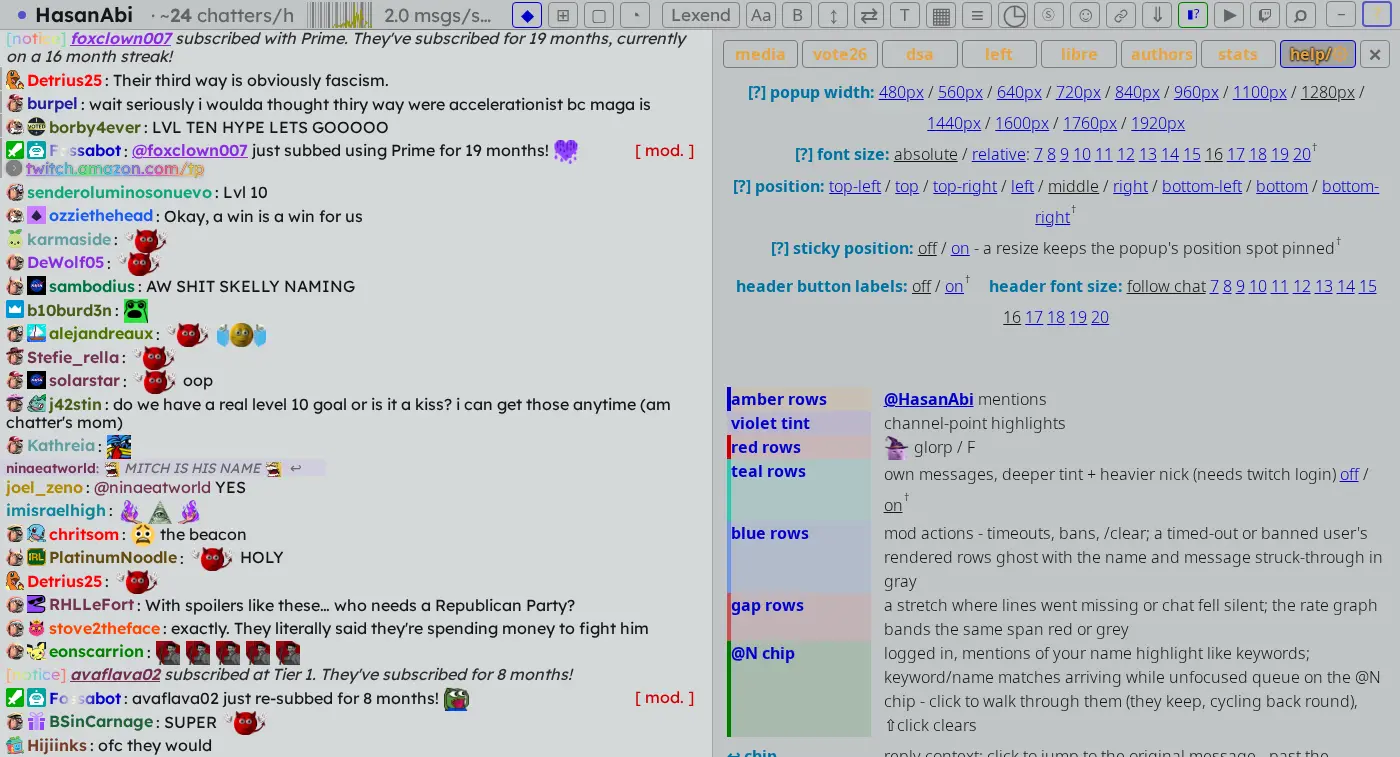
Task: Open the twitch.amazon.com/tp link in chat
Action: 115,169
